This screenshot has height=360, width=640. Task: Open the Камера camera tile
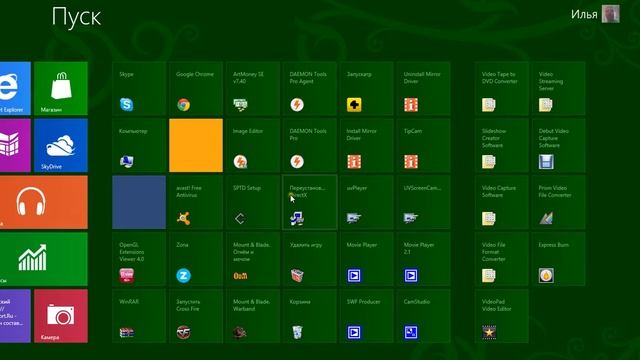pos(61,316)
